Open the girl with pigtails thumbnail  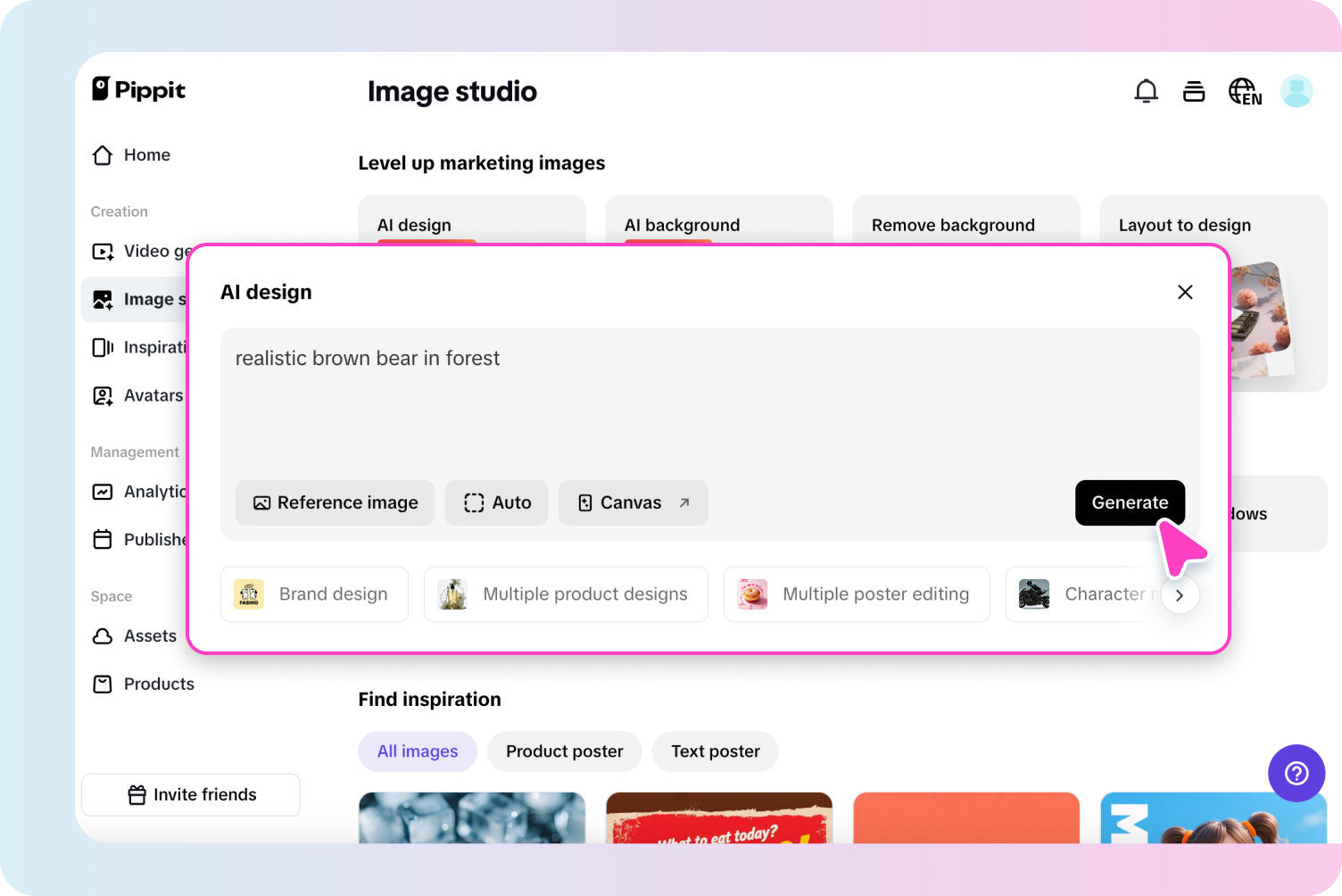pos(1214,817)
